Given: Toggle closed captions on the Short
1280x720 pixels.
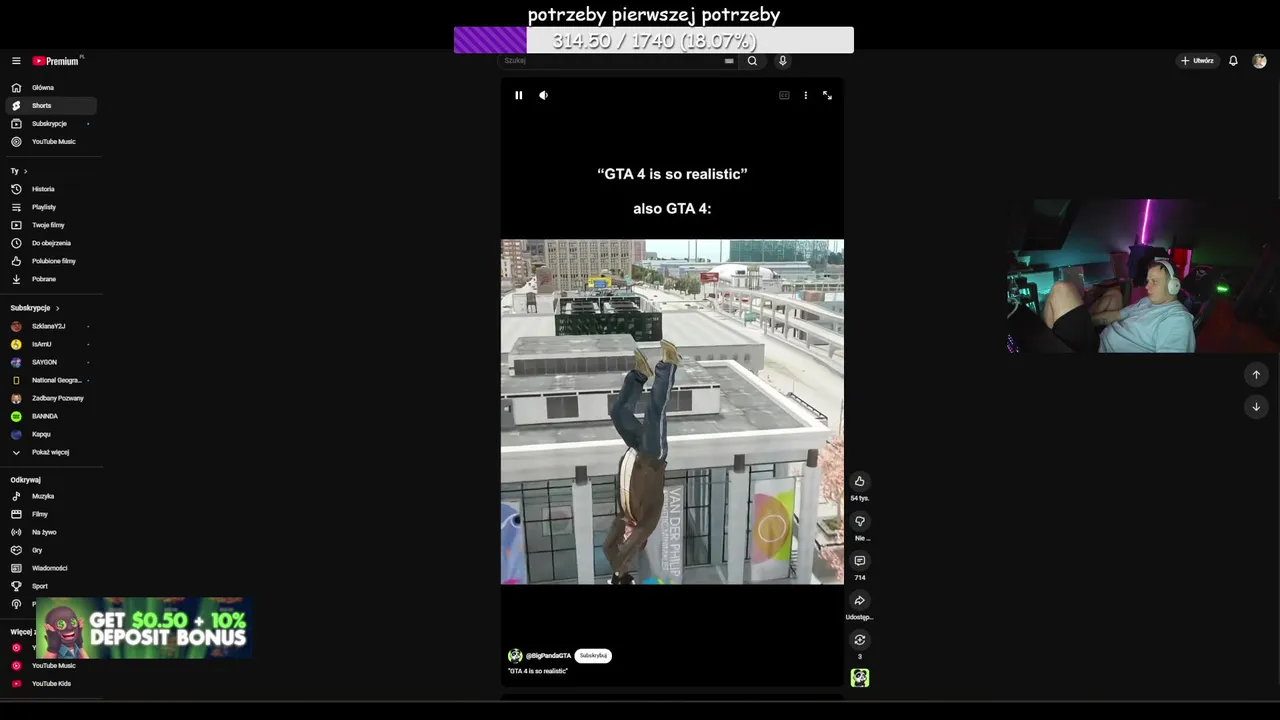Looking at the screenshot, I should [784, 95].
